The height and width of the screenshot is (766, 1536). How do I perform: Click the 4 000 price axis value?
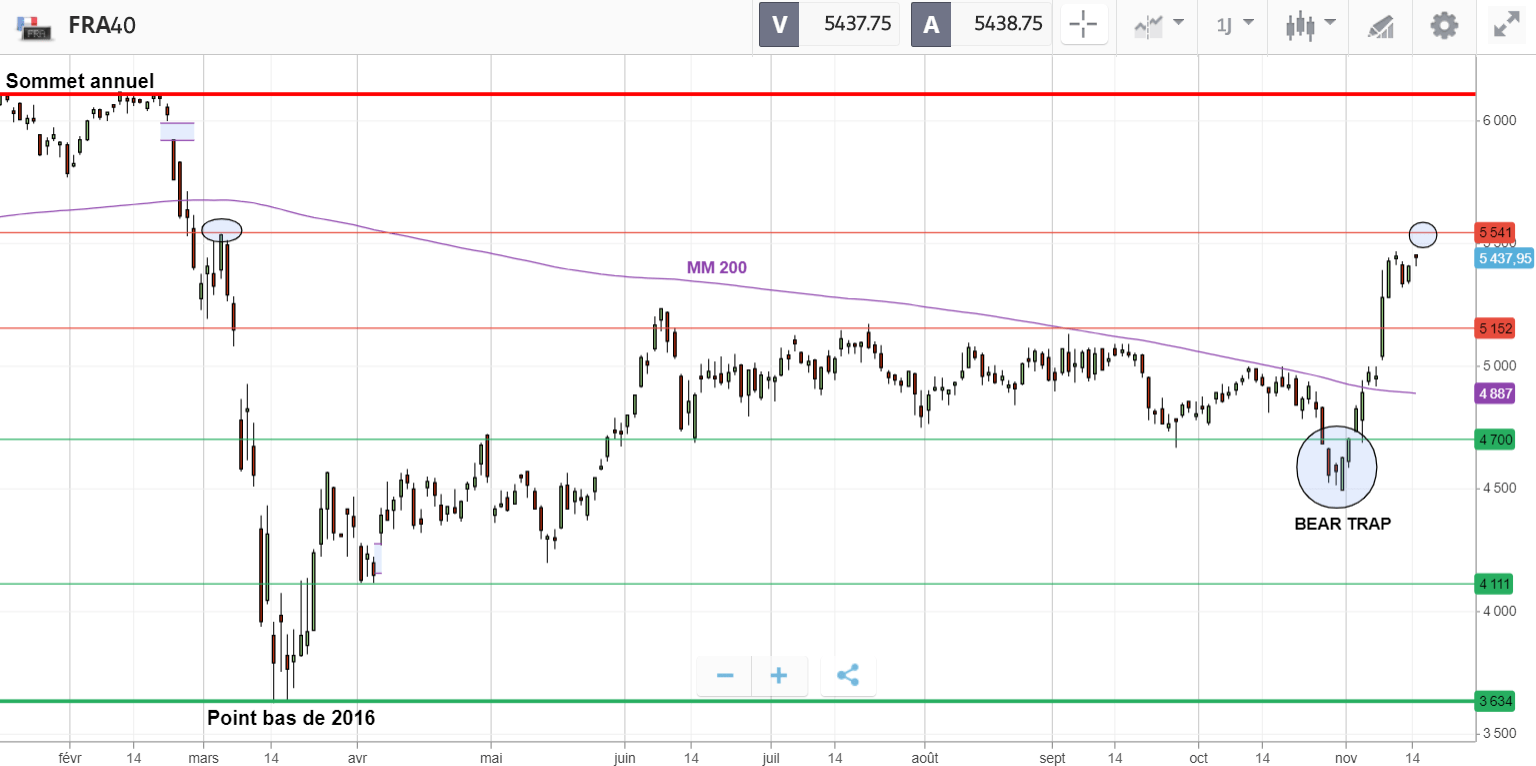pyautogui.click(x=1500, y=611)
